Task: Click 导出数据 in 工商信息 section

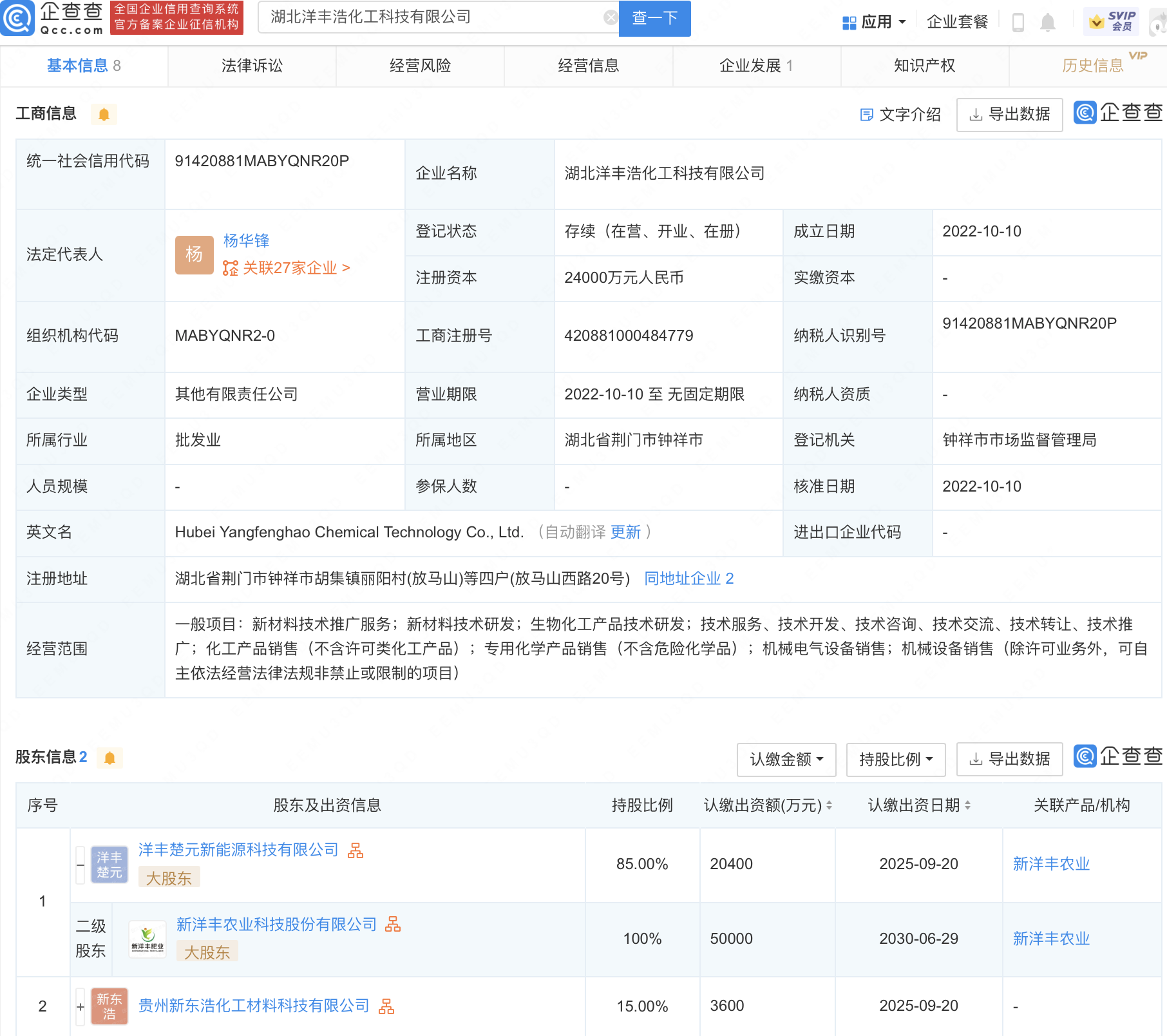Action: pyautogui.click(x=1009, y=115)
